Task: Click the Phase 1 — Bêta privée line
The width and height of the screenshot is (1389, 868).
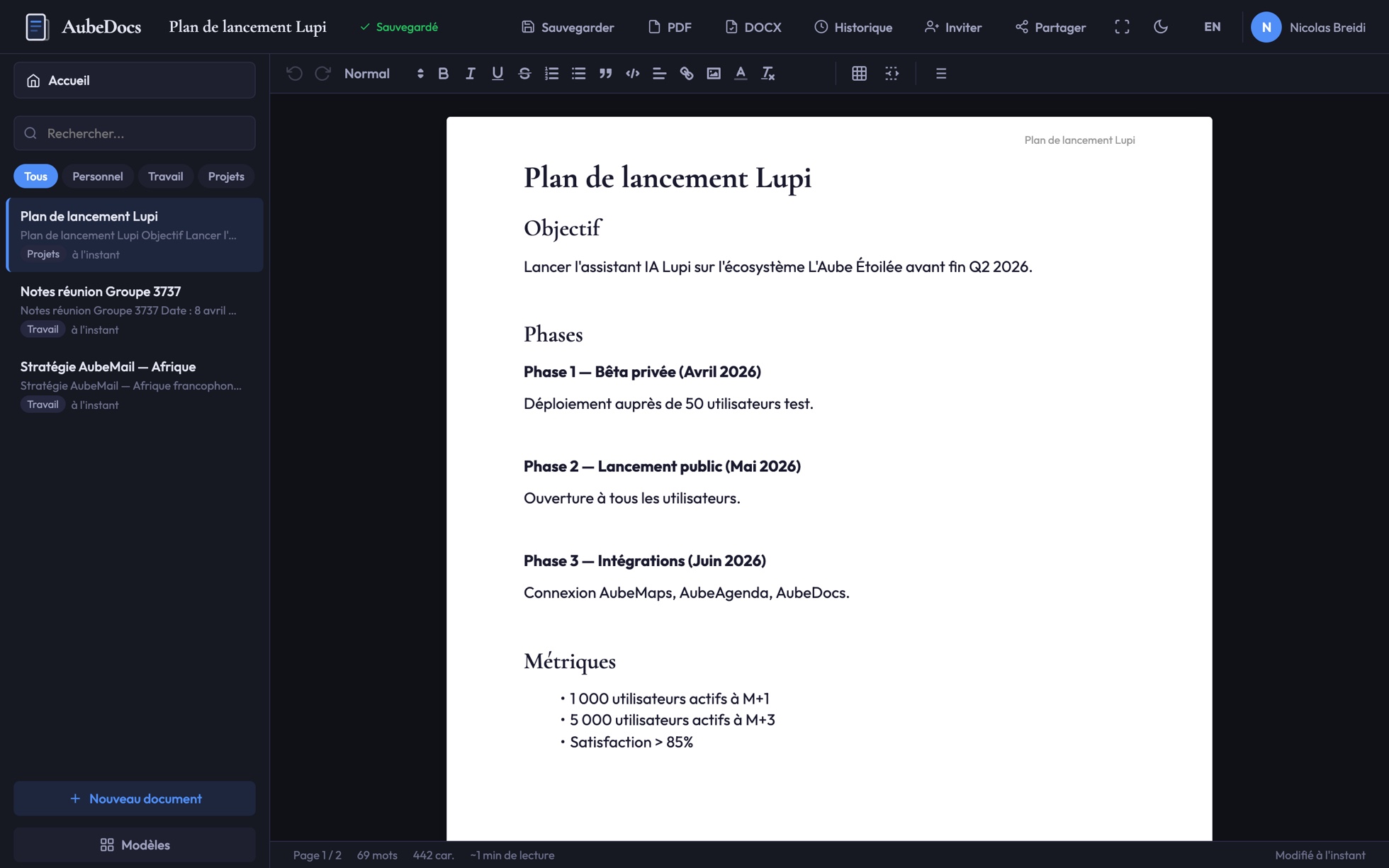Action: 642,371
